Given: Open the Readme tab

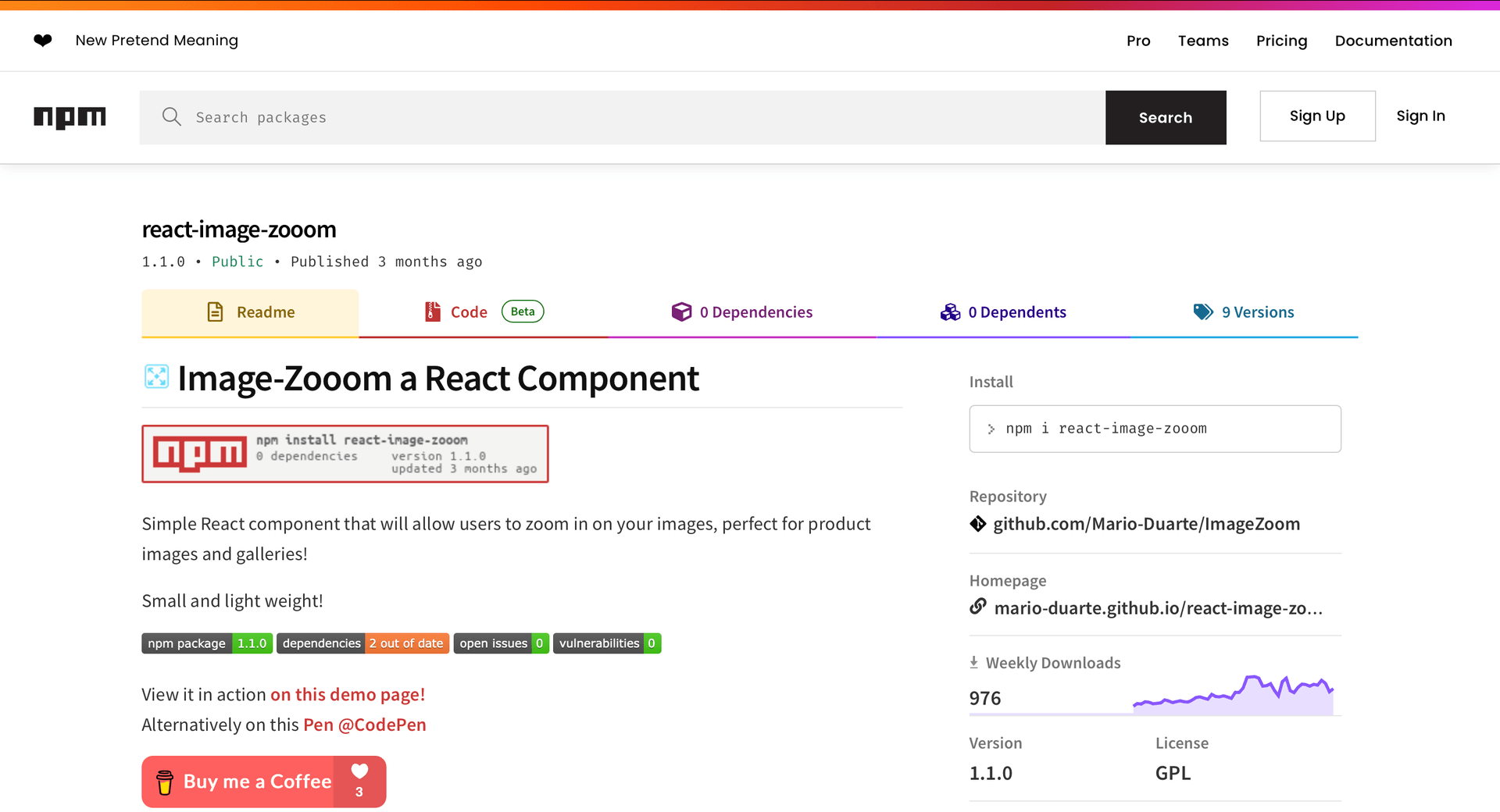Looking at the screenshot, I should point(250,312).
